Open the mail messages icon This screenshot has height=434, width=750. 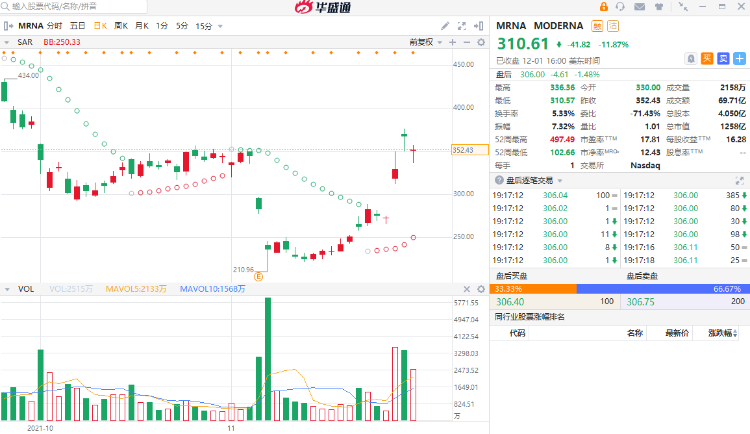point(640,7)
